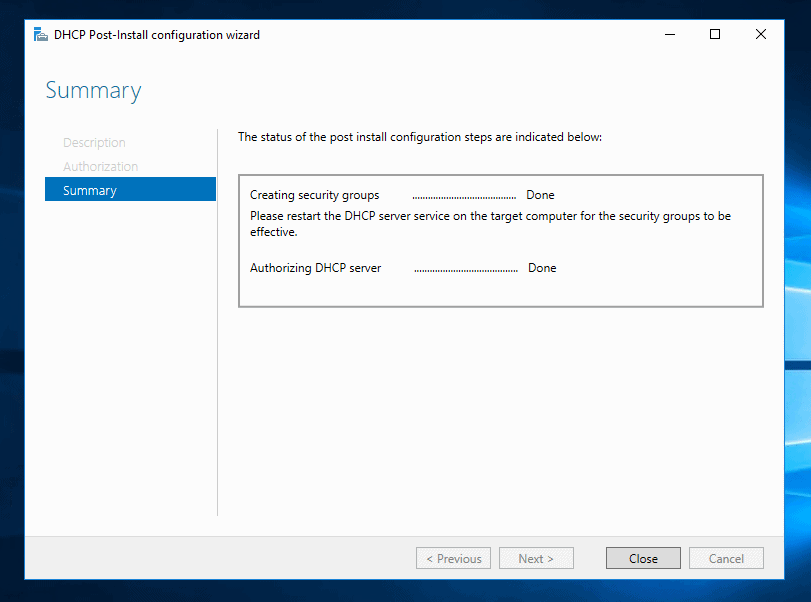This screenshot has width=811, height=602.
Task: Select the Authorization step in the sidebar
Action: (101, 166)
